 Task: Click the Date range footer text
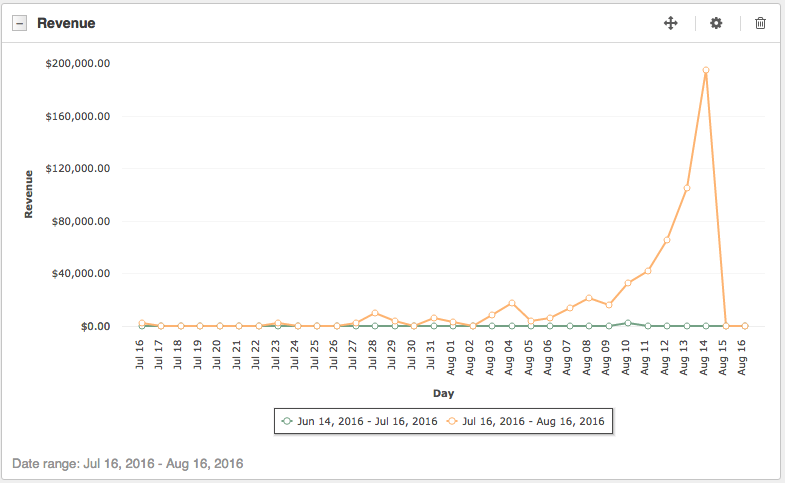pos(128,463)
